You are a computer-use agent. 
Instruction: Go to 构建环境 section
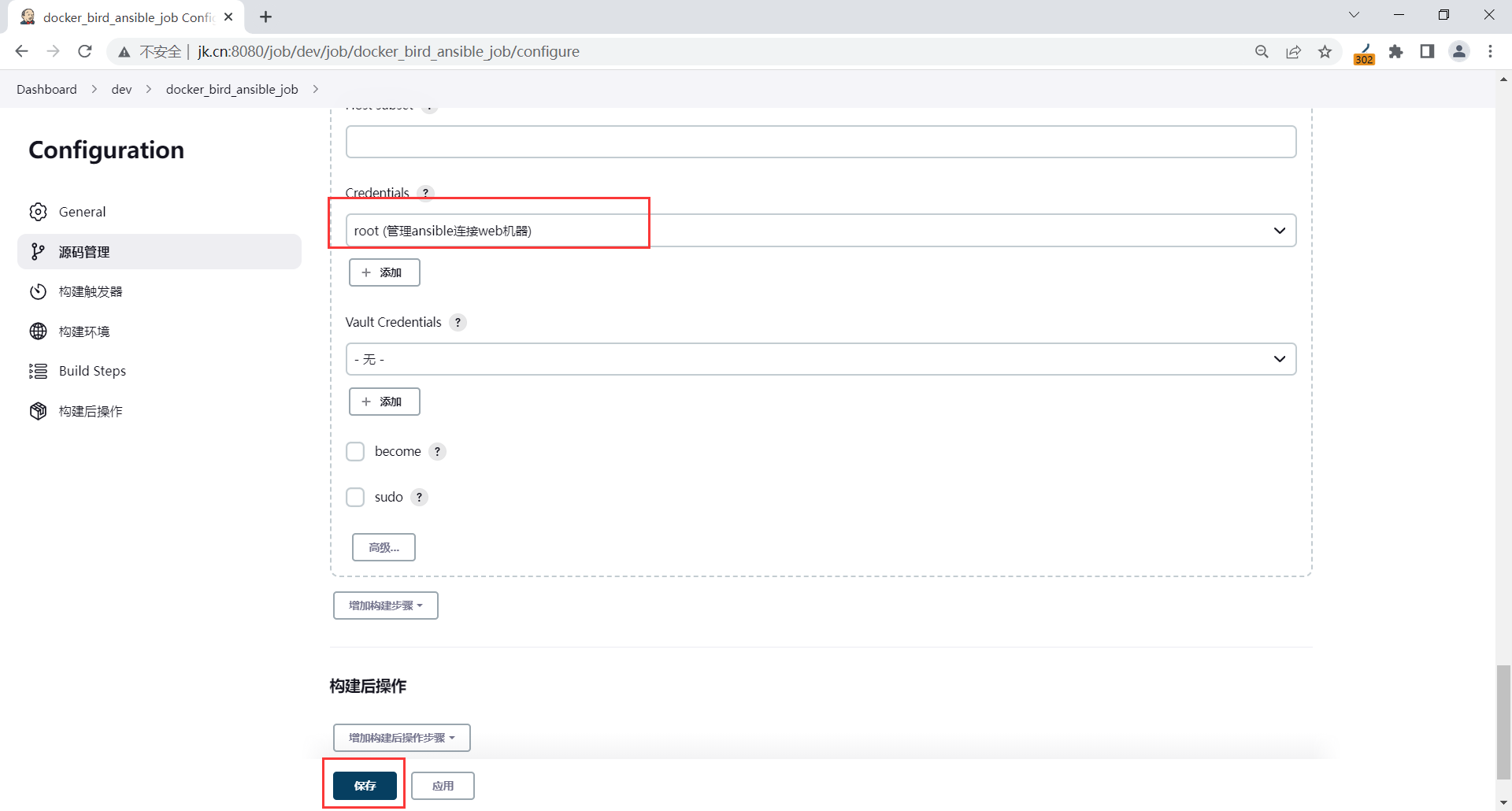point(159,331)
